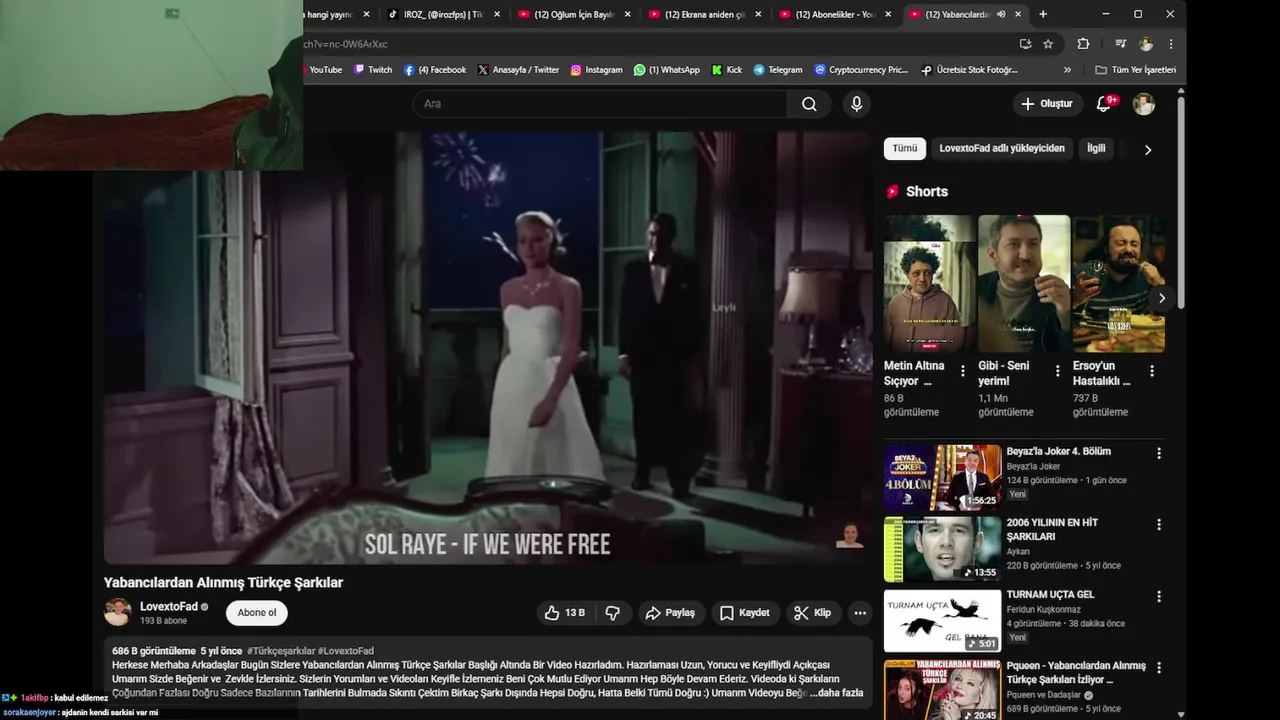This screenshot has height=720, width=1280.
Task: Open Kick bookmark
Action: 727,70
